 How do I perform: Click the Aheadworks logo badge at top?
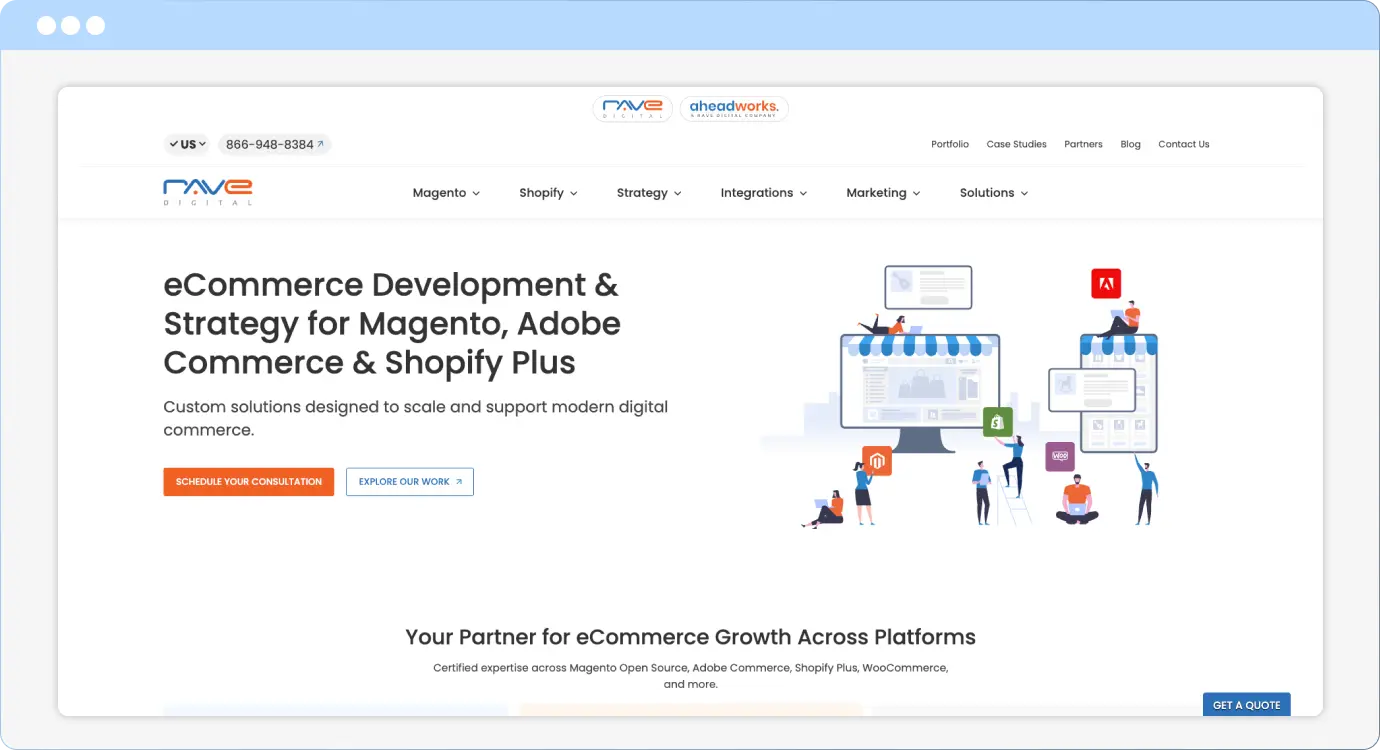tap(734, 108)
